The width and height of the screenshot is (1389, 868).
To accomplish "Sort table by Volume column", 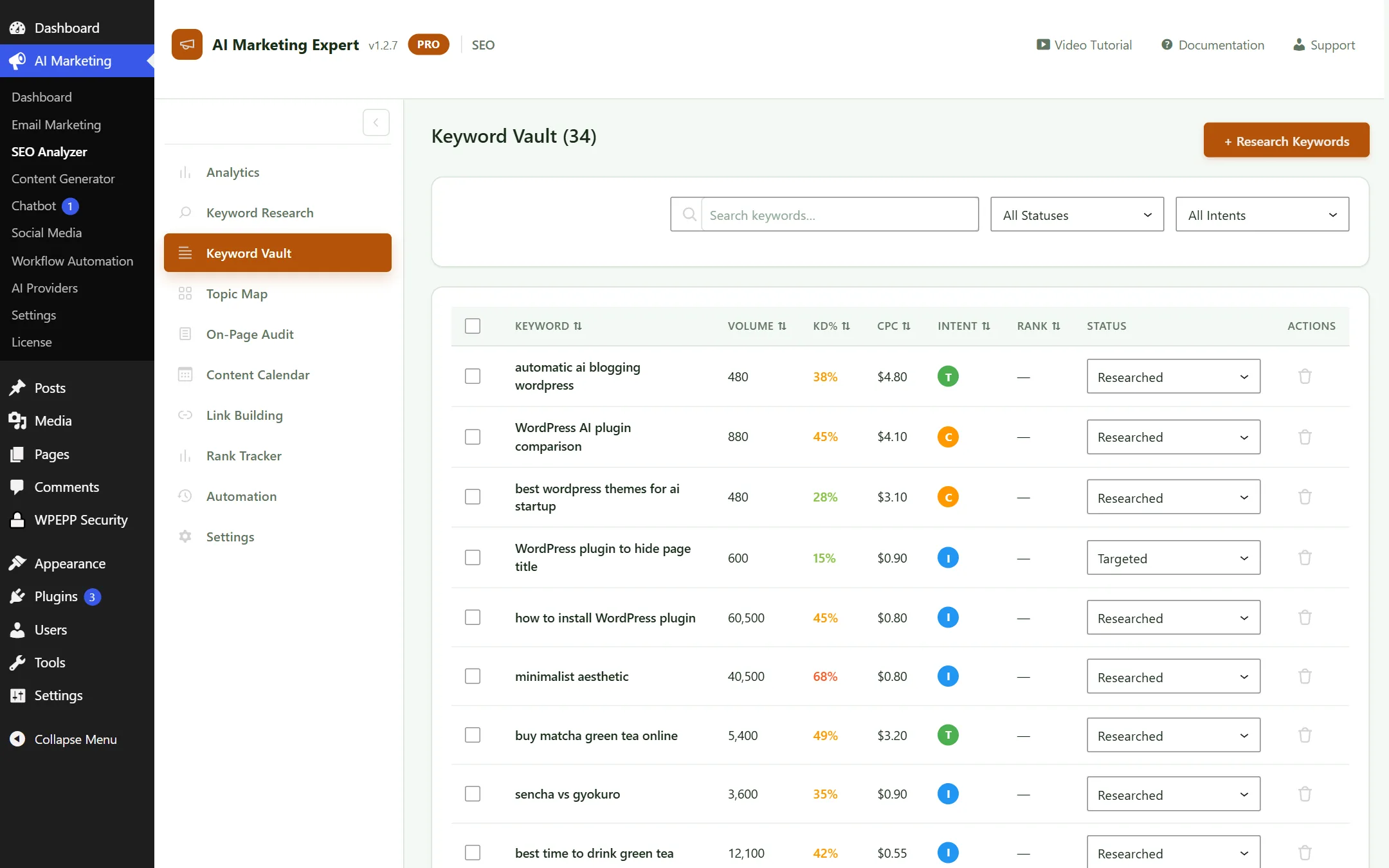I will tap(756, 326).
